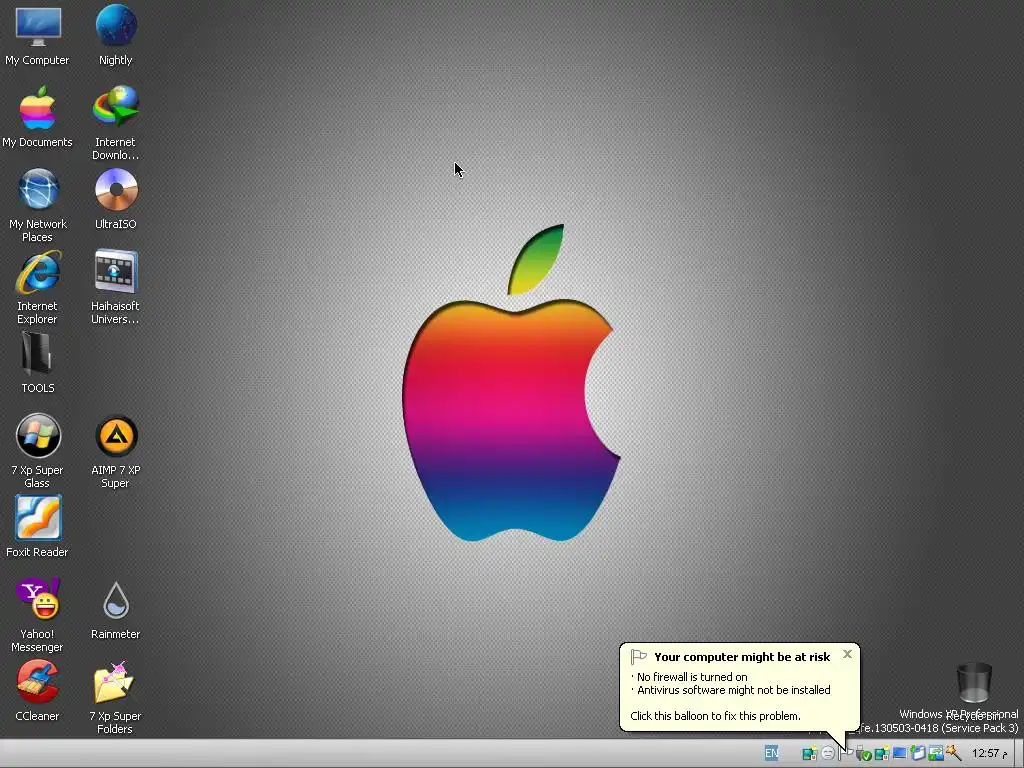
Task: Open My Network Places icon
Action: pos(37,205)
